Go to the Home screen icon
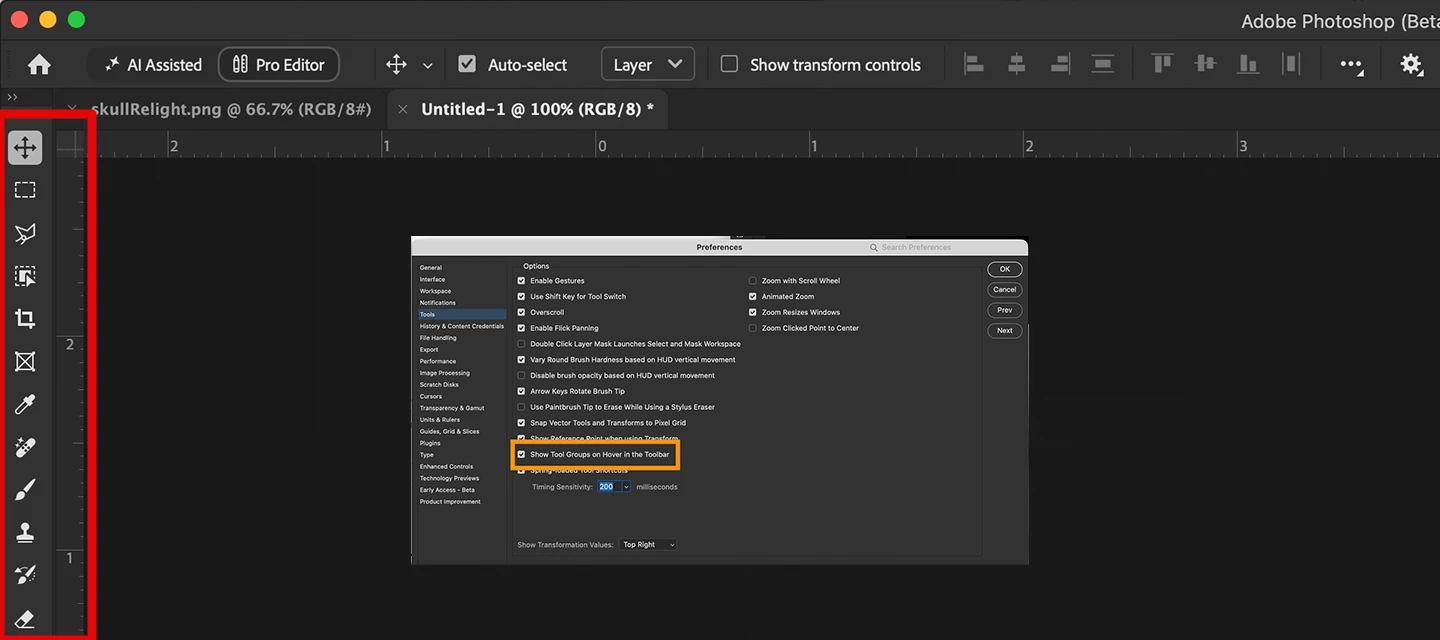 coord(39,65)
